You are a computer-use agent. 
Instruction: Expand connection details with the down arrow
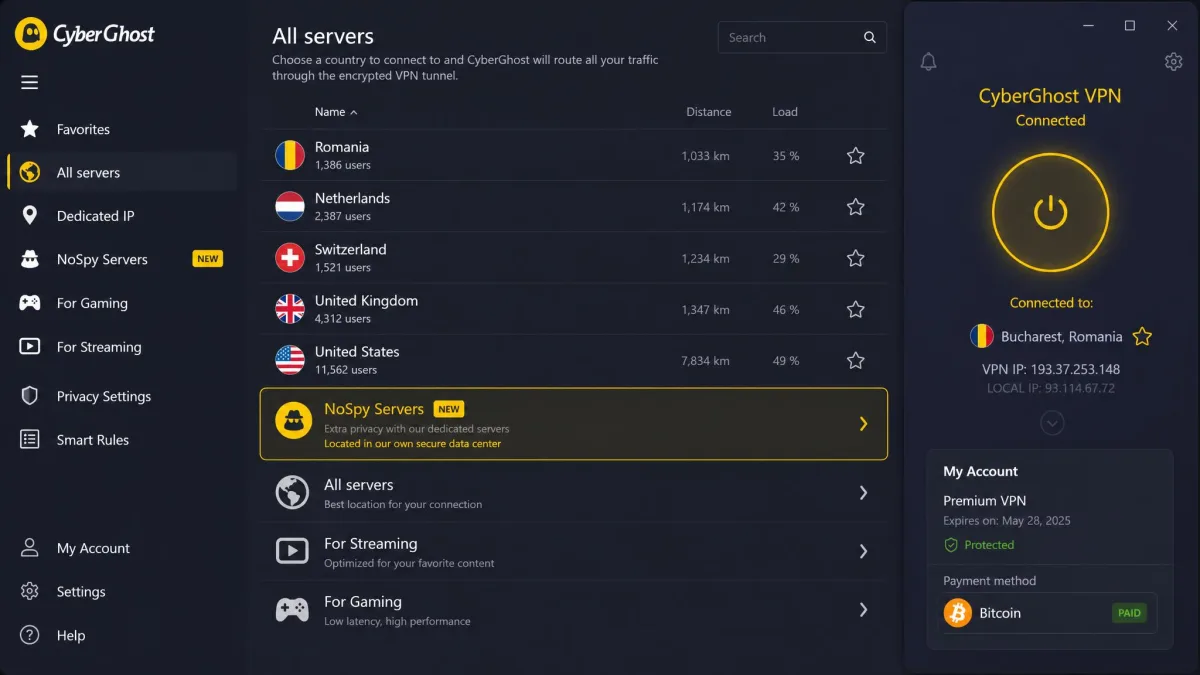[x=1051, y=423]
